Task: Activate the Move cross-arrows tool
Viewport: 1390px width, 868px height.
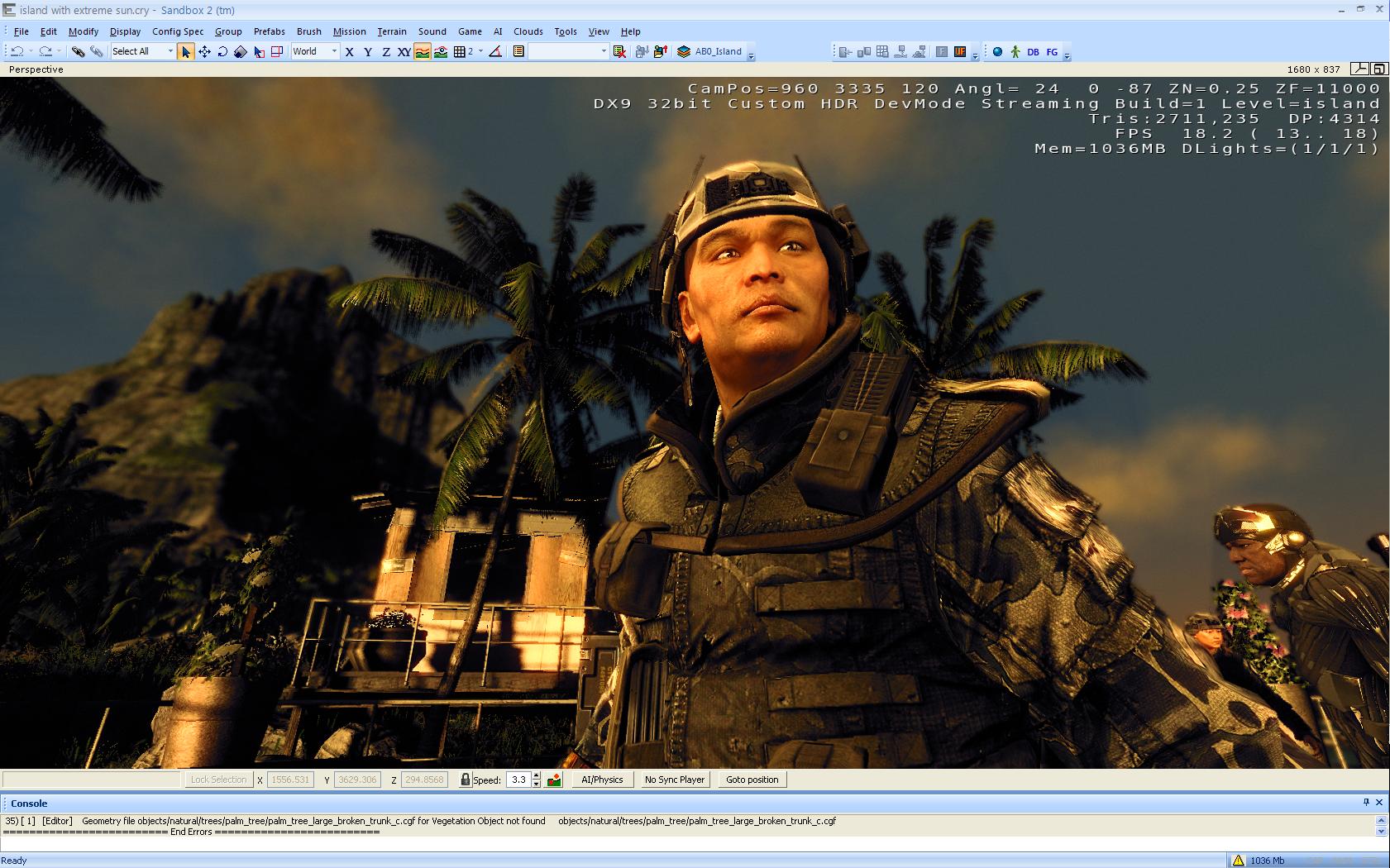Action: [204, 51]
